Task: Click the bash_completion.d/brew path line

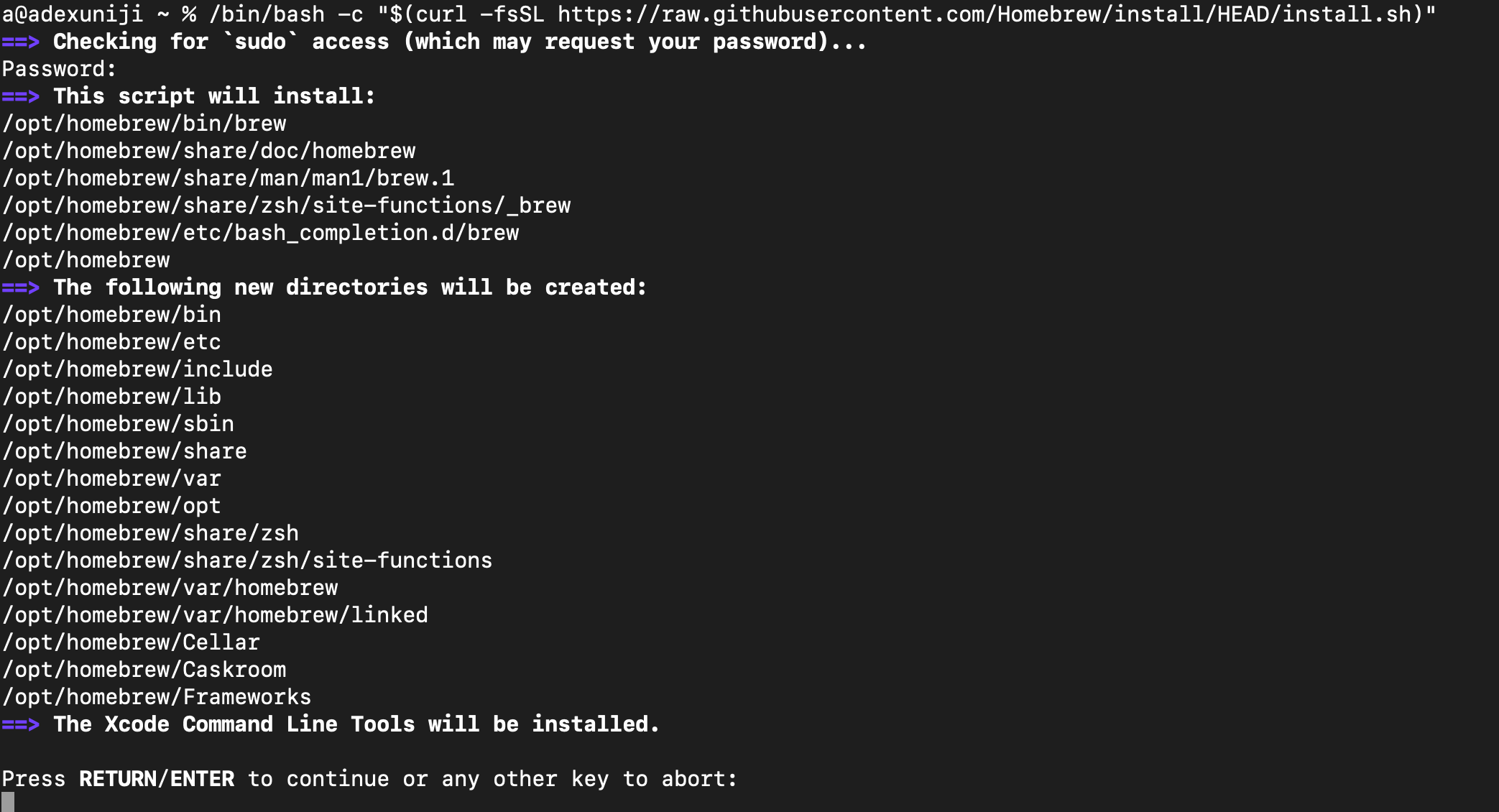Action: pyautogui.click(x=261, y=233)
